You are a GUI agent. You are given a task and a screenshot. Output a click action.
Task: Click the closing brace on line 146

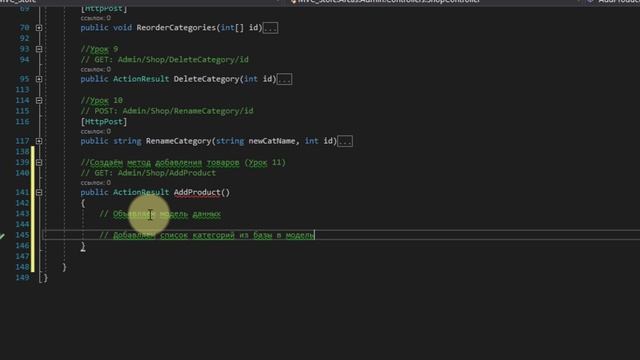click(x=83, y=246)
